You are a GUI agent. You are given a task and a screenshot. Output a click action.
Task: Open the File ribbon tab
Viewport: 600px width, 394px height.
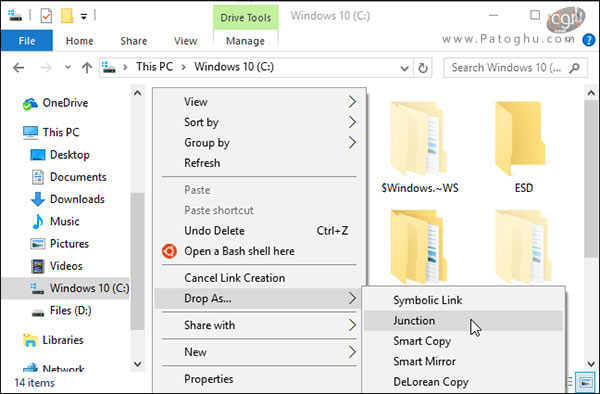pos(27,41)
